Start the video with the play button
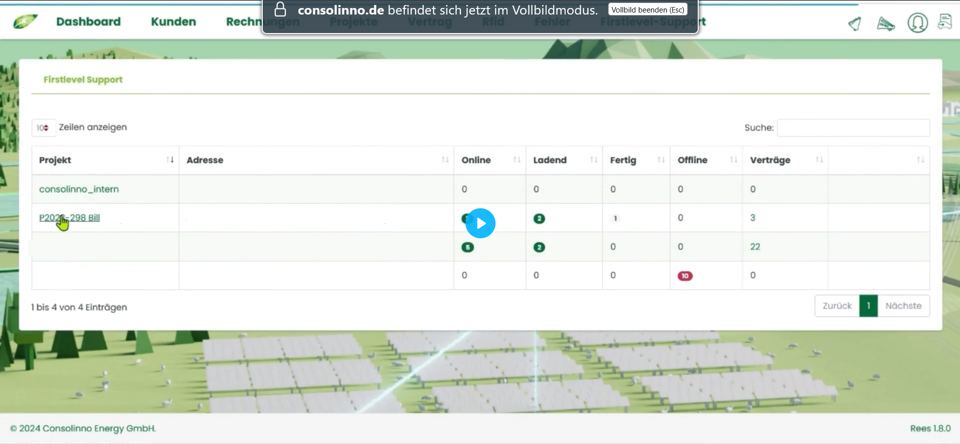This screenshot has height=444, width=960. (481, 224)
